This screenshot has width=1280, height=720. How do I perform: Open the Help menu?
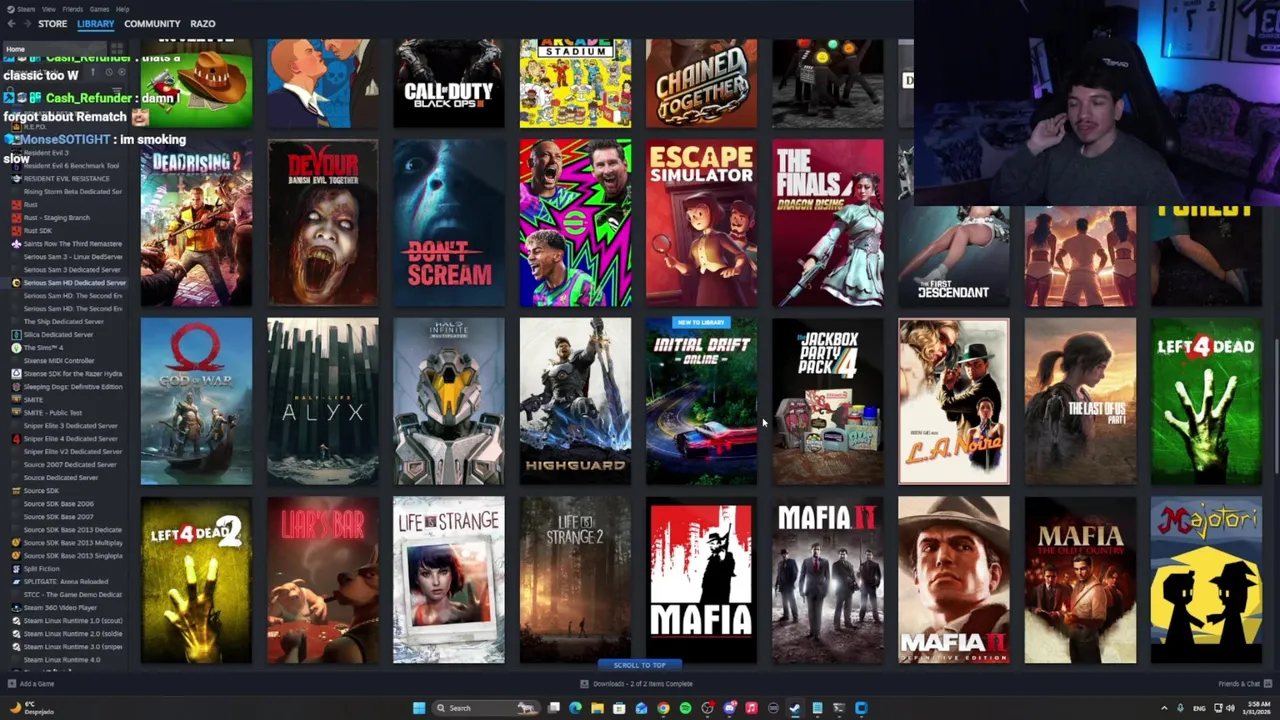(x=122, y=9)
